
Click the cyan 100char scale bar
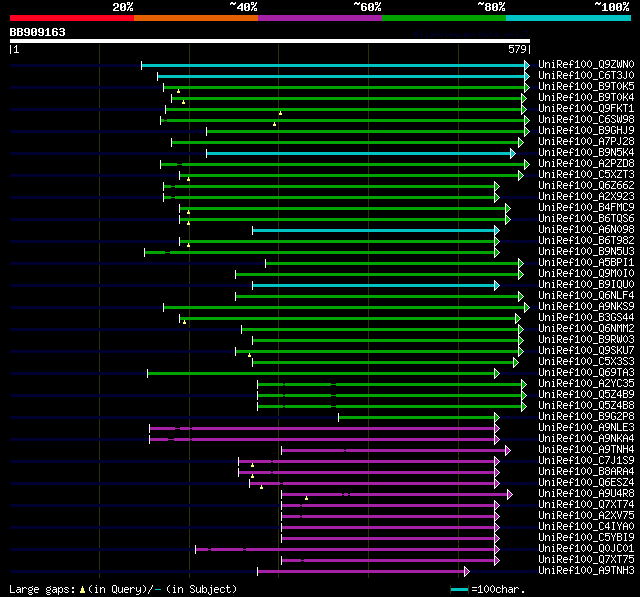coord(460,589)
